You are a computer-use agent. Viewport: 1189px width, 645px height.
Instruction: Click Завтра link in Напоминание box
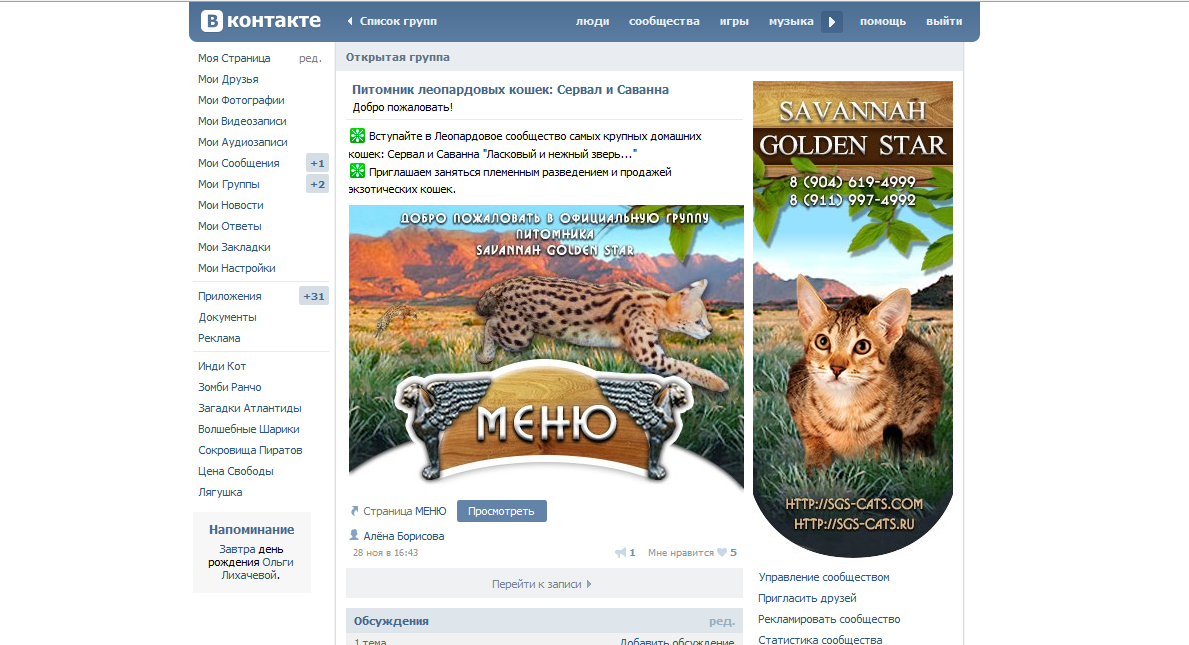pyautogui.click(x=235, y=549)
